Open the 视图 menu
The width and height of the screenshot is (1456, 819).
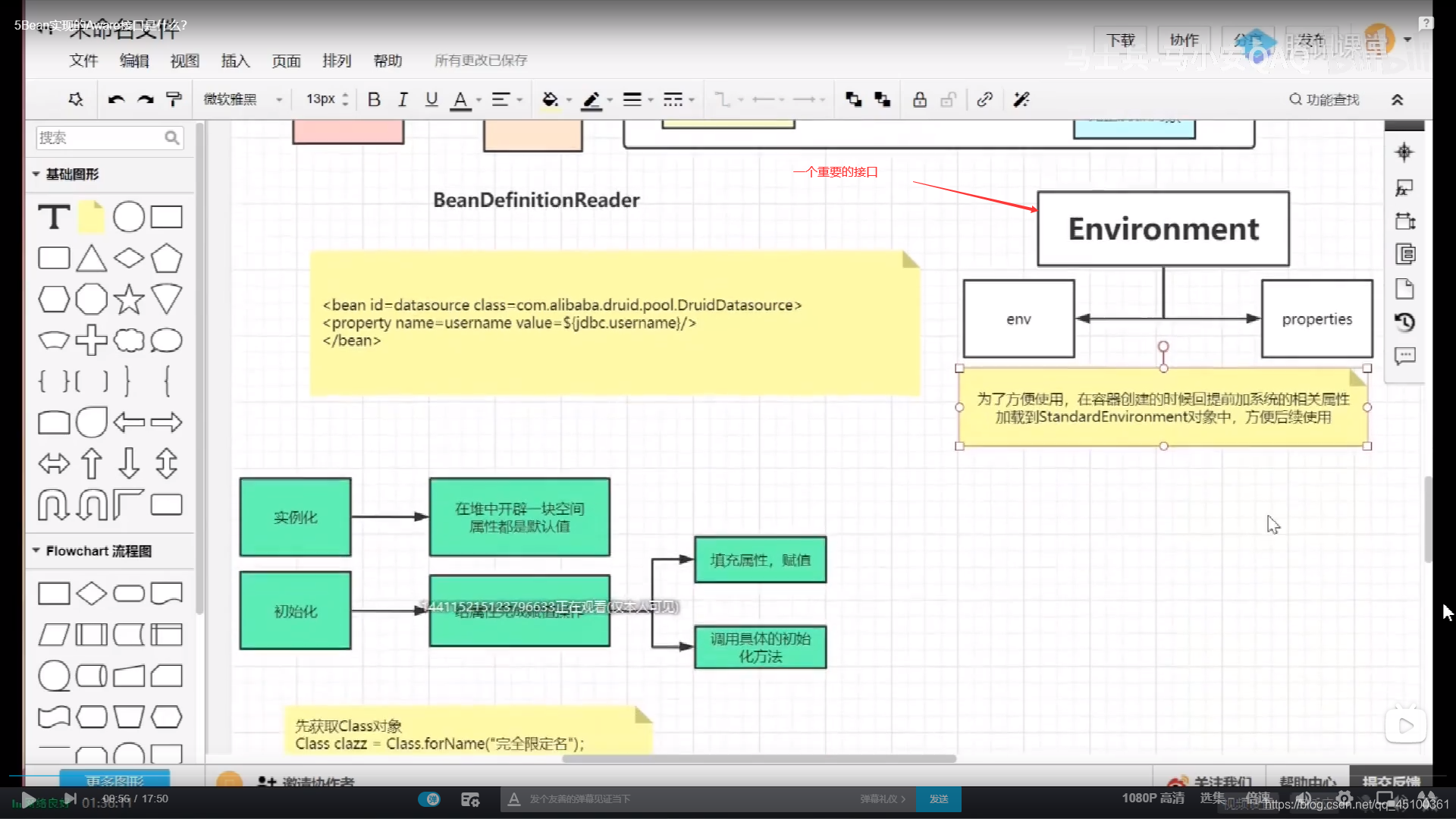click(185, 60)
